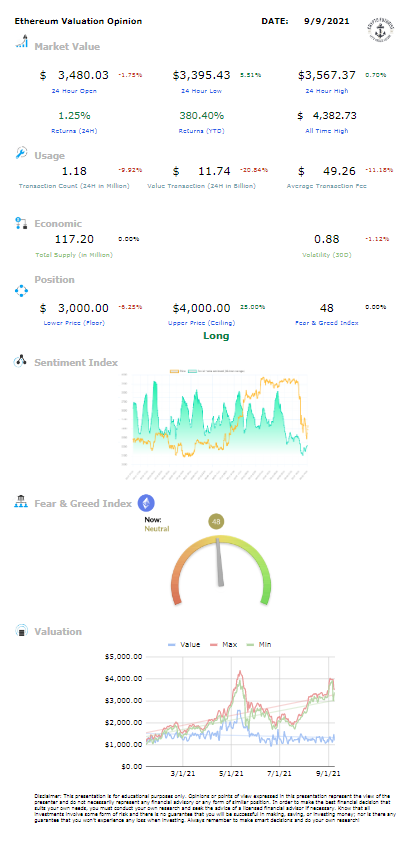
Task: Click the 48 gauge value bubble
Action: [x=217, y=521]
